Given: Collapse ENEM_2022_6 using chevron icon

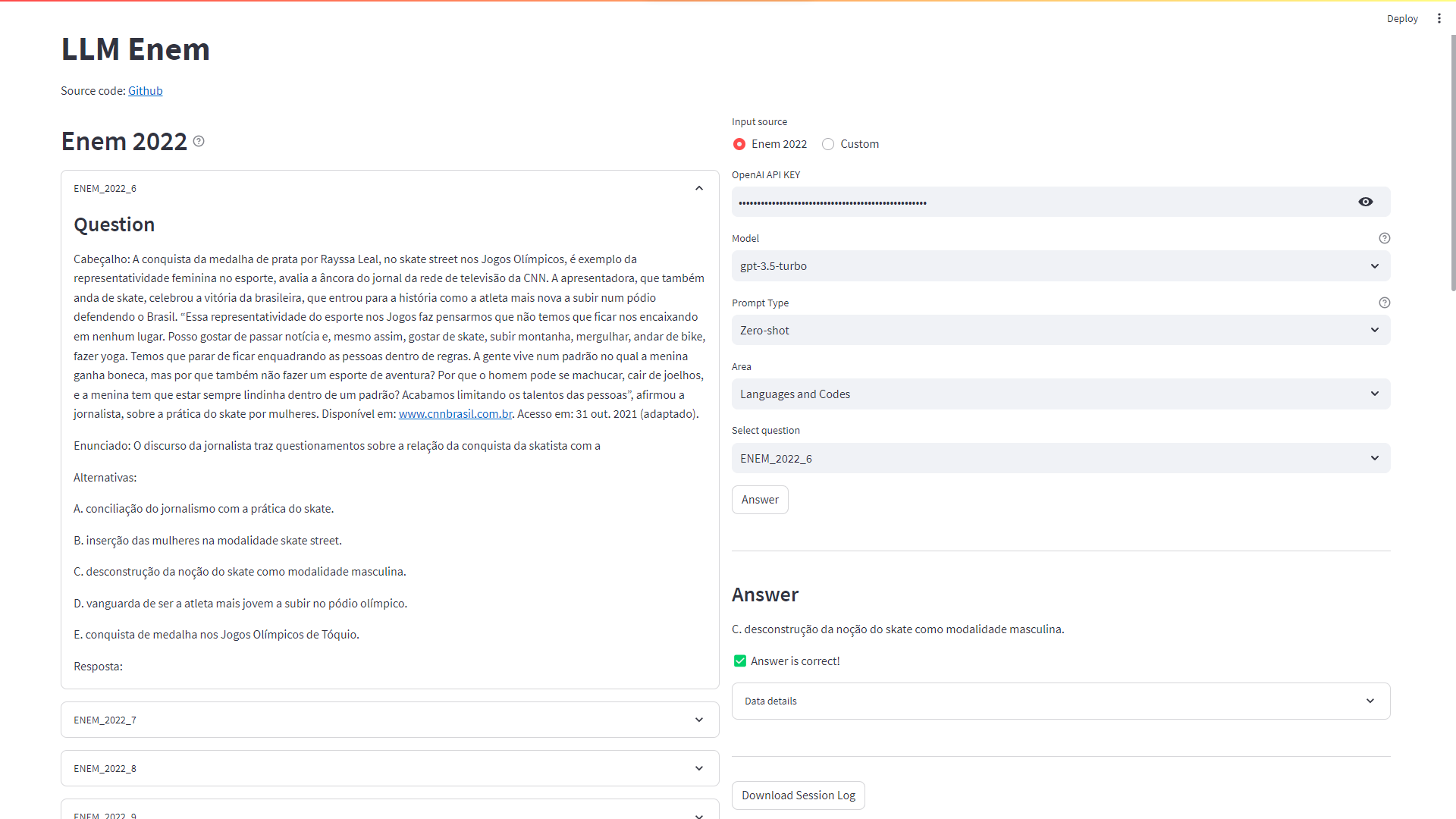Looking at the screenshot, I should tap(698, 188).
